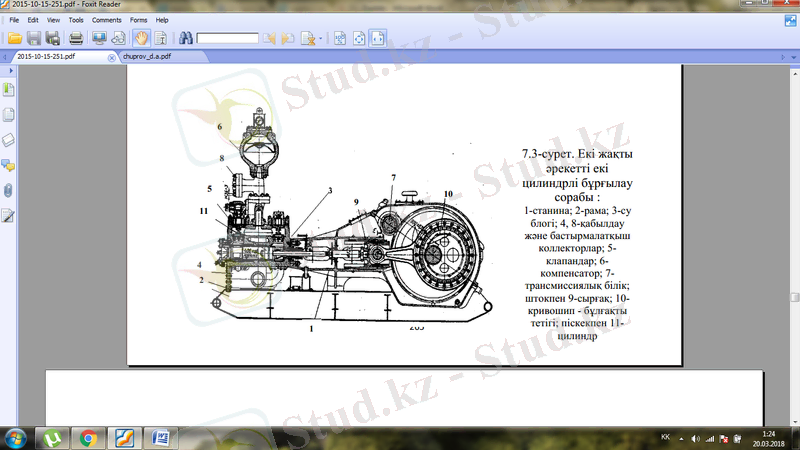Viewport: 800px width, 450px height.
Task: Open the Bookmarks panel in sidebar
Action: click(9, 89)
